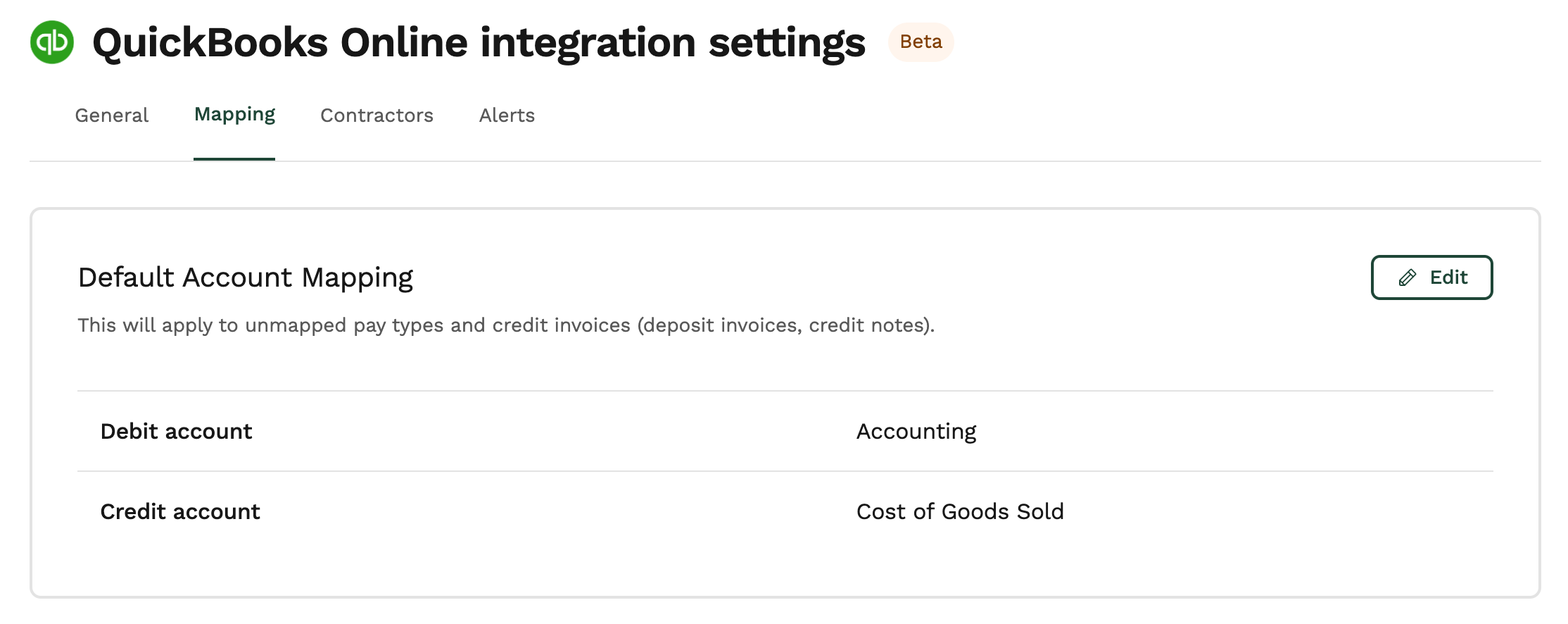Click the Edit button
1568x624 pixels.
(x=1431, y=277)
